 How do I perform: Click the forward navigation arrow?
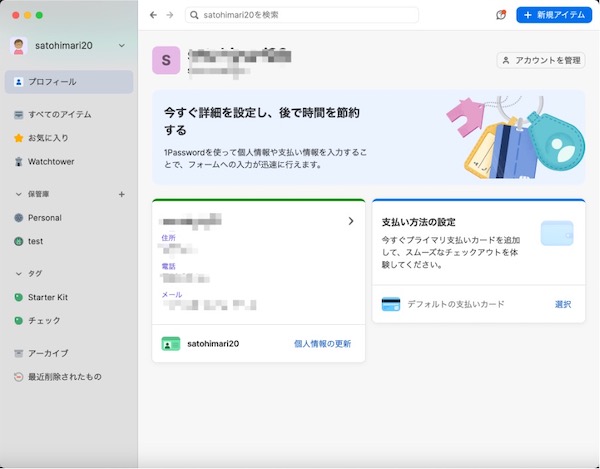169,15
